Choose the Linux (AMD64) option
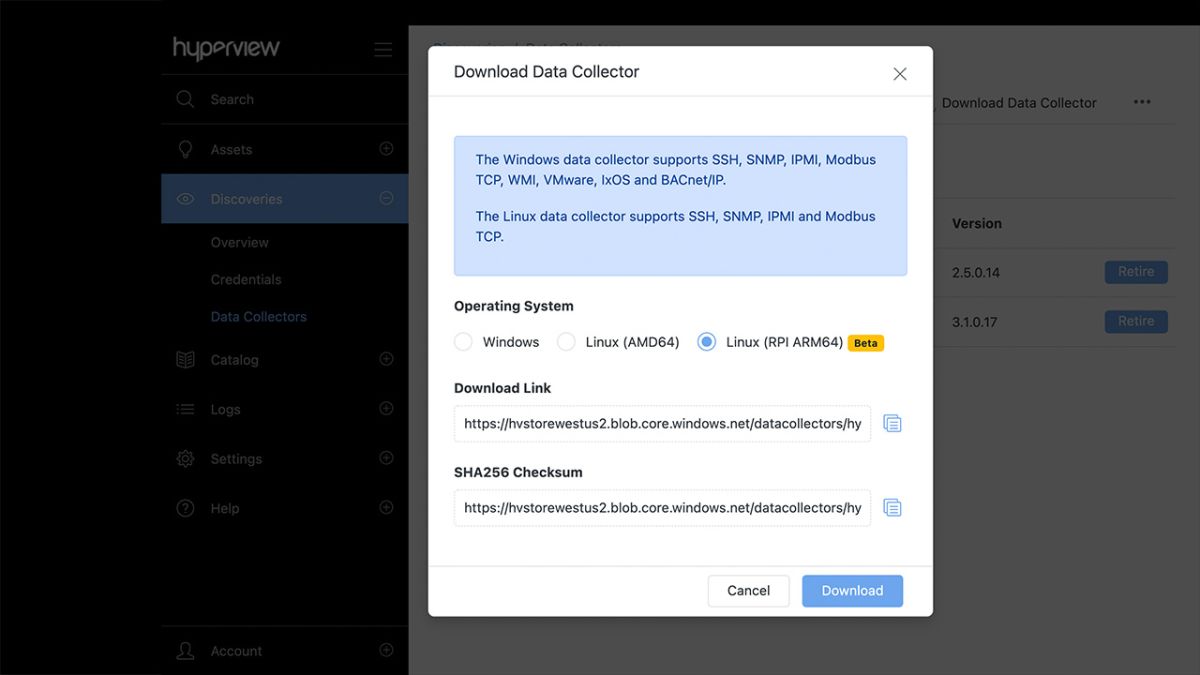 coord(567,342)
